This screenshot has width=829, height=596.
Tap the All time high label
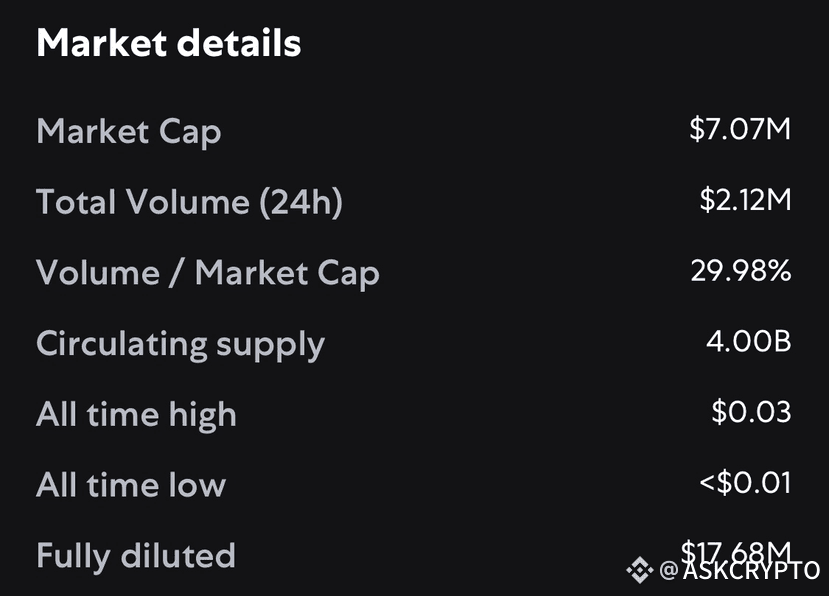click(x=136, y=415)
